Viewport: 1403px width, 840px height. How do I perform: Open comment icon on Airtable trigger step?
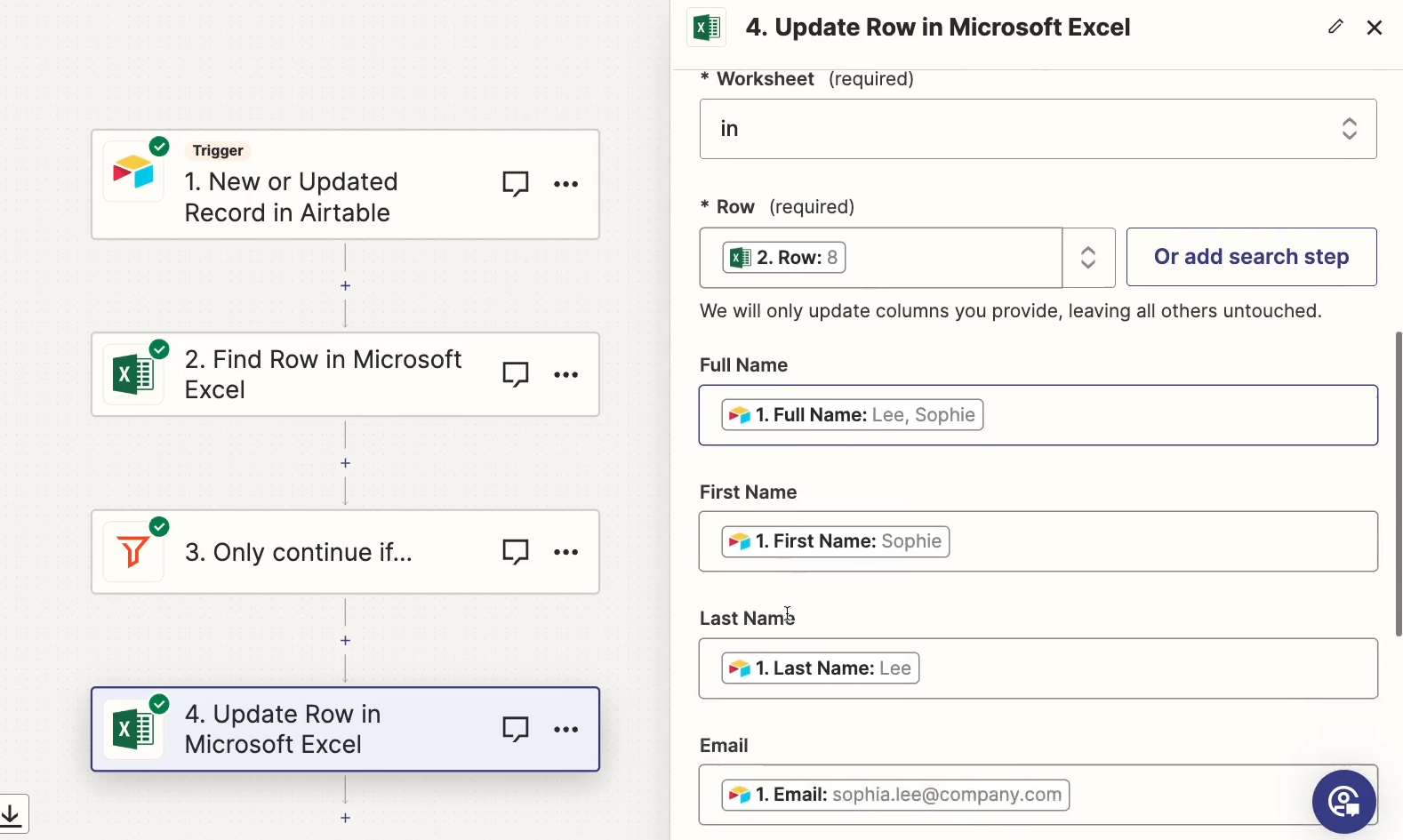click(x=516, y=184)
